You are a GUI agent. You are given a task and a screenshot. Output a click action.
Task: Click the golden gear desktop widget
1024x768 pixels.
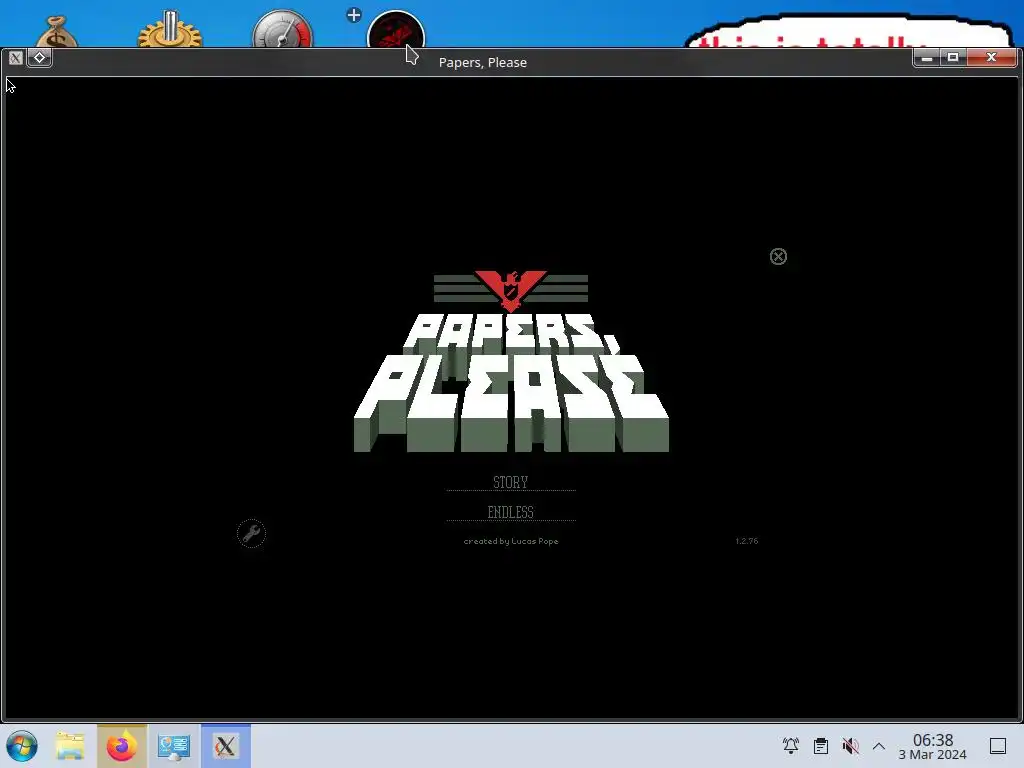click(x=170, y=29)
